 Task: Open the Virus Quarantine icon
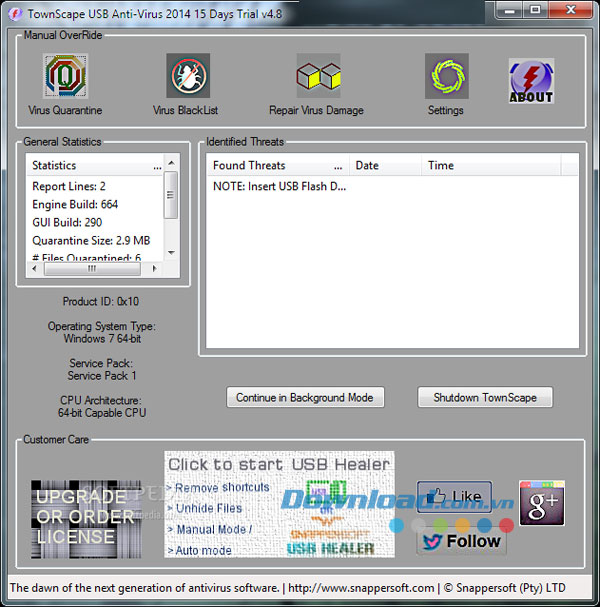pos(65,76)
